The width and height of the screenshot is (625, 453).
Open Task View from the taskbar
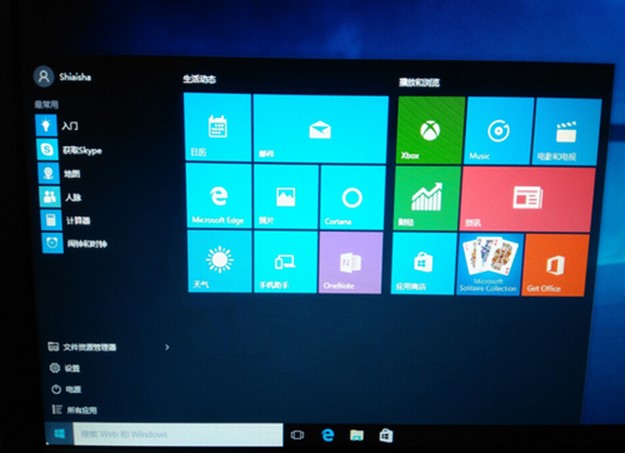(x=297, y=435)
